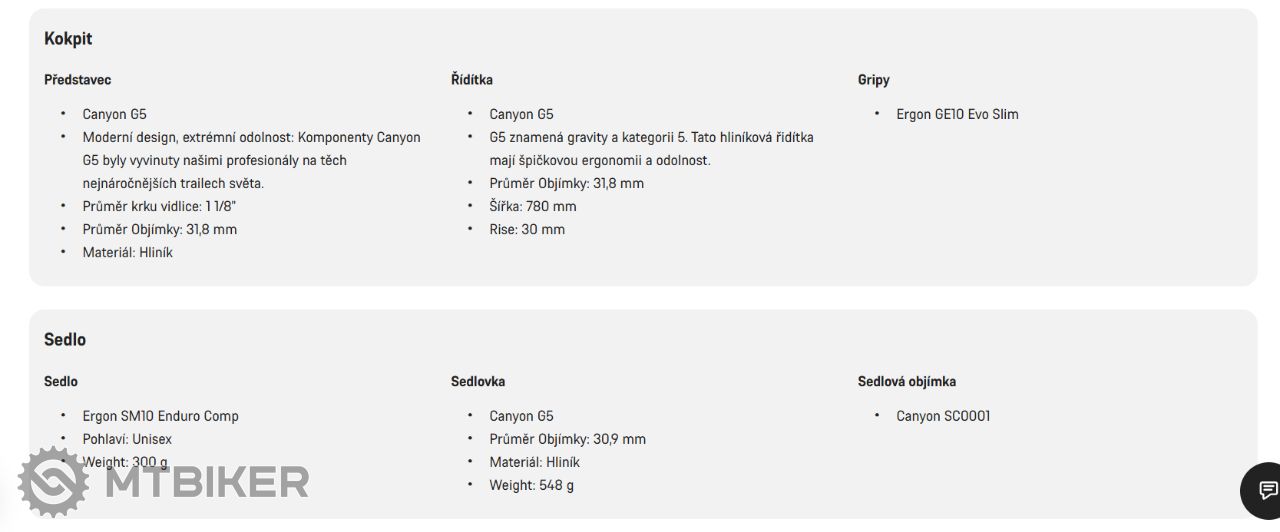Click the Pohlaví: Unisex spec

point(127,439)
